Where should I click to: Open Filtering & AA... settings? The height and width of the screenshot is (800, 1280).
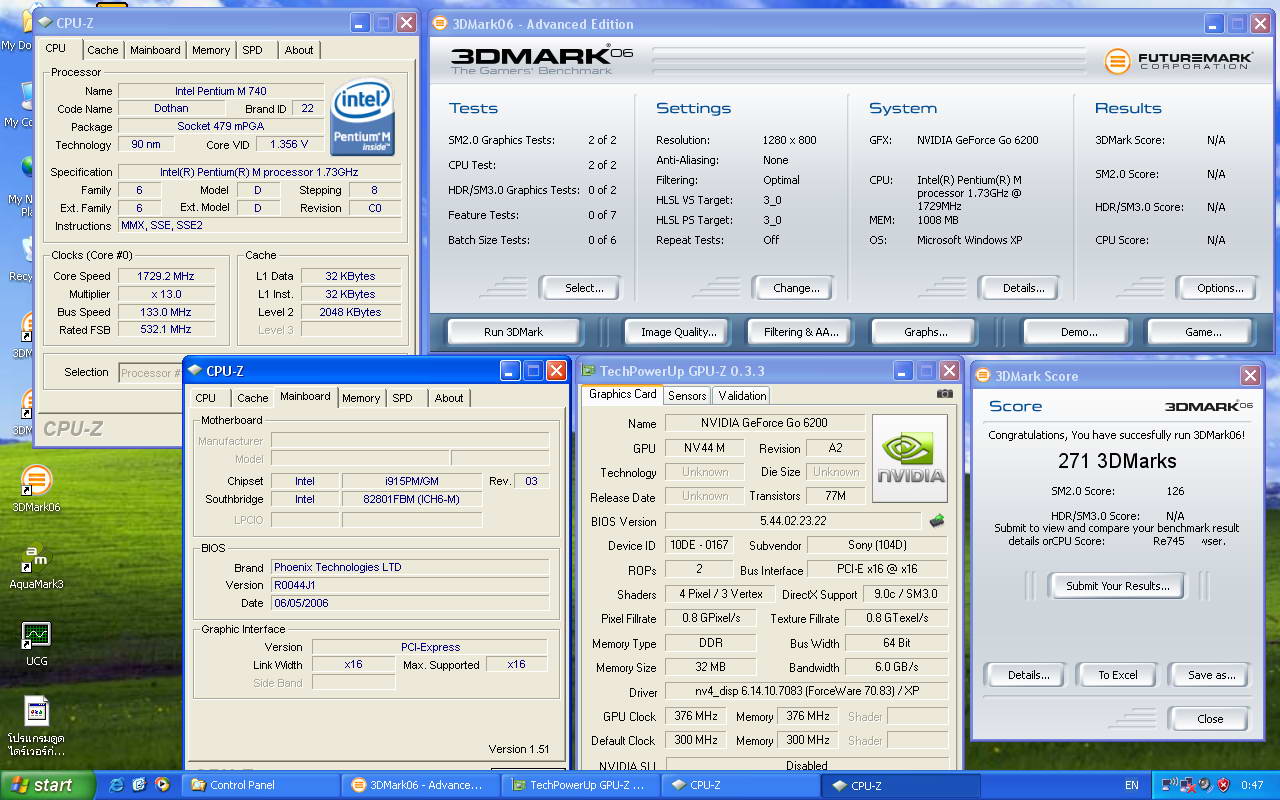click(800, 332)
